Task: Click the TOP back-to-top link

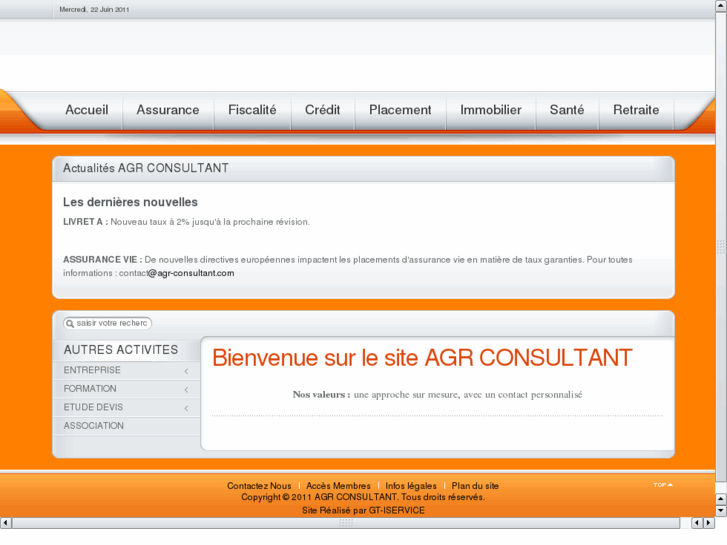Action: 663,485
